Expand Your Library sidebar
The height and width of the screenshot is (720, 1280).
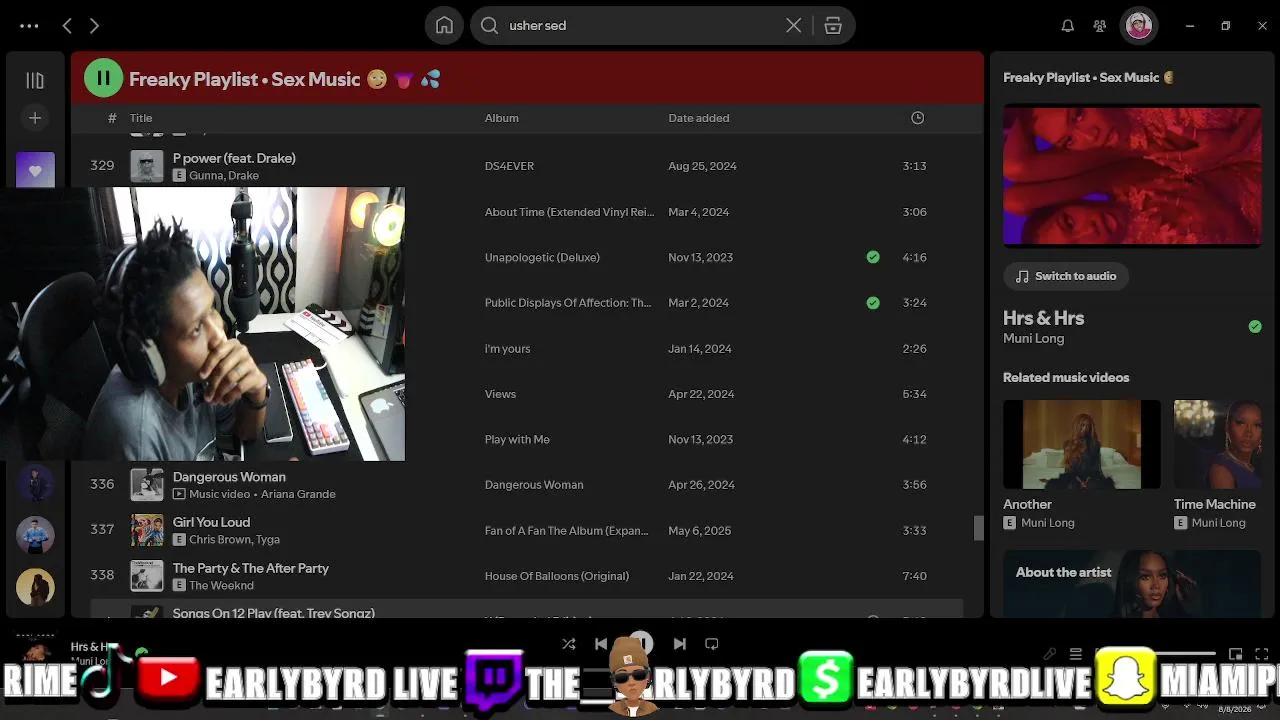[x=35, y=80]
